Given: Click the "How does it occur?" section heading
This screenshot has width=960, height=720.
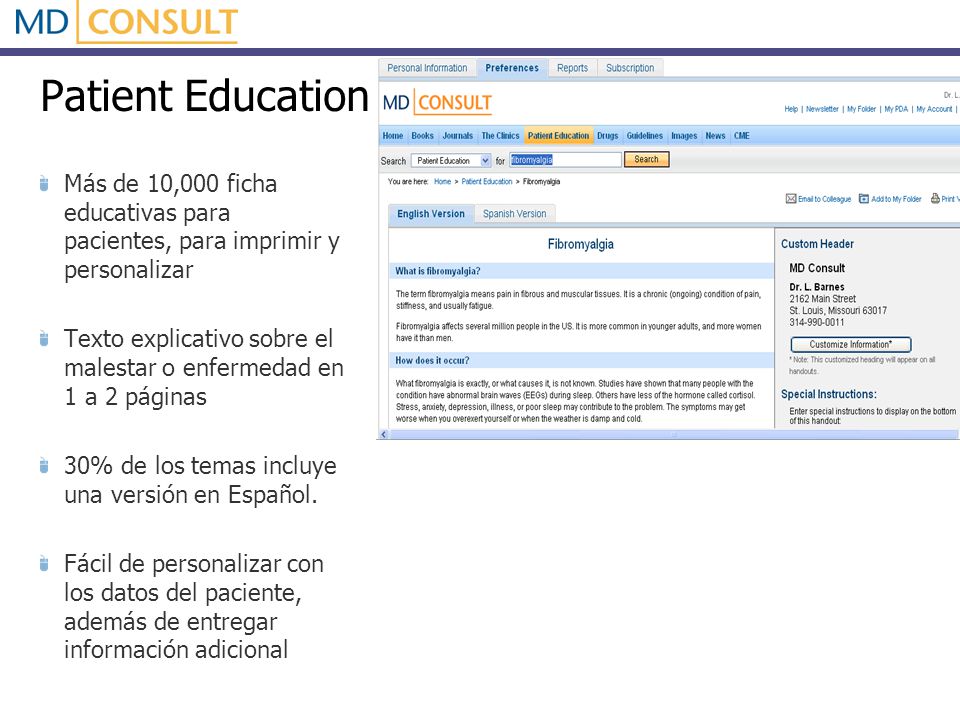Looking at the screenshot, I should (432, 361).
